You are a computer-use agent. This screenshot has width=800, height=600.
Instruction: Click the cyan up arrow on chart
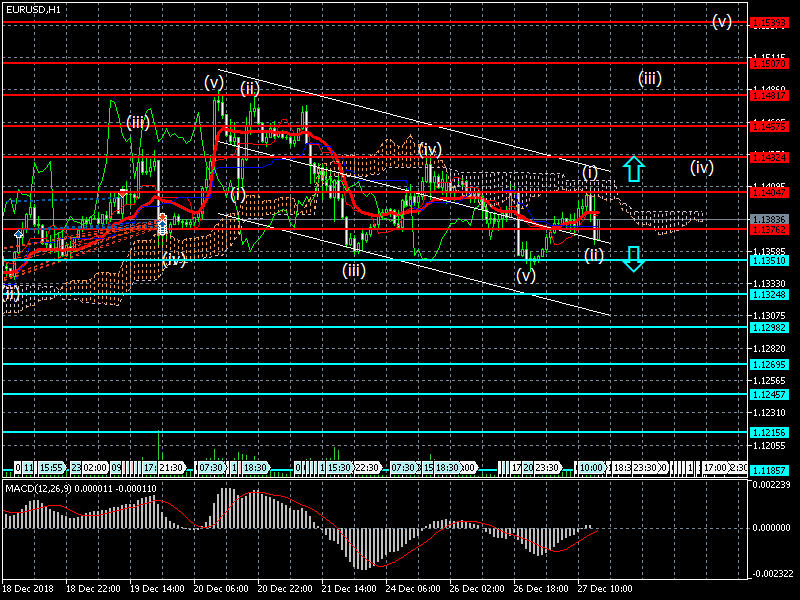(633, 168)
